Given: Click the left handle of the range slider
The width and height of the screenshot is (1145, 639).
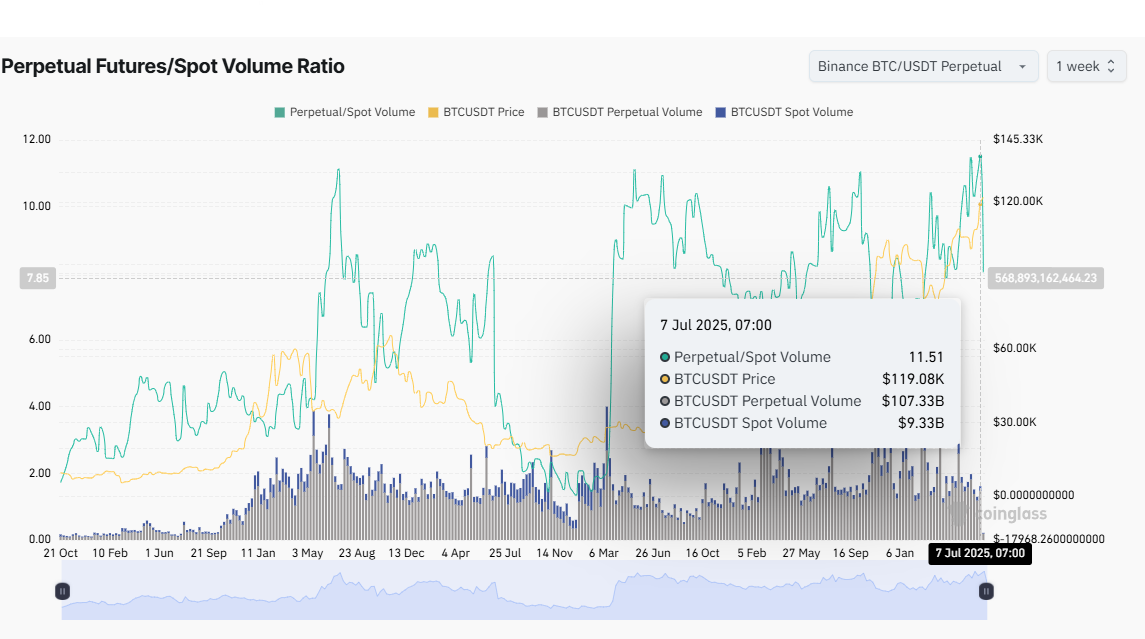Looking at the screenshot, I should click(63, 591).
